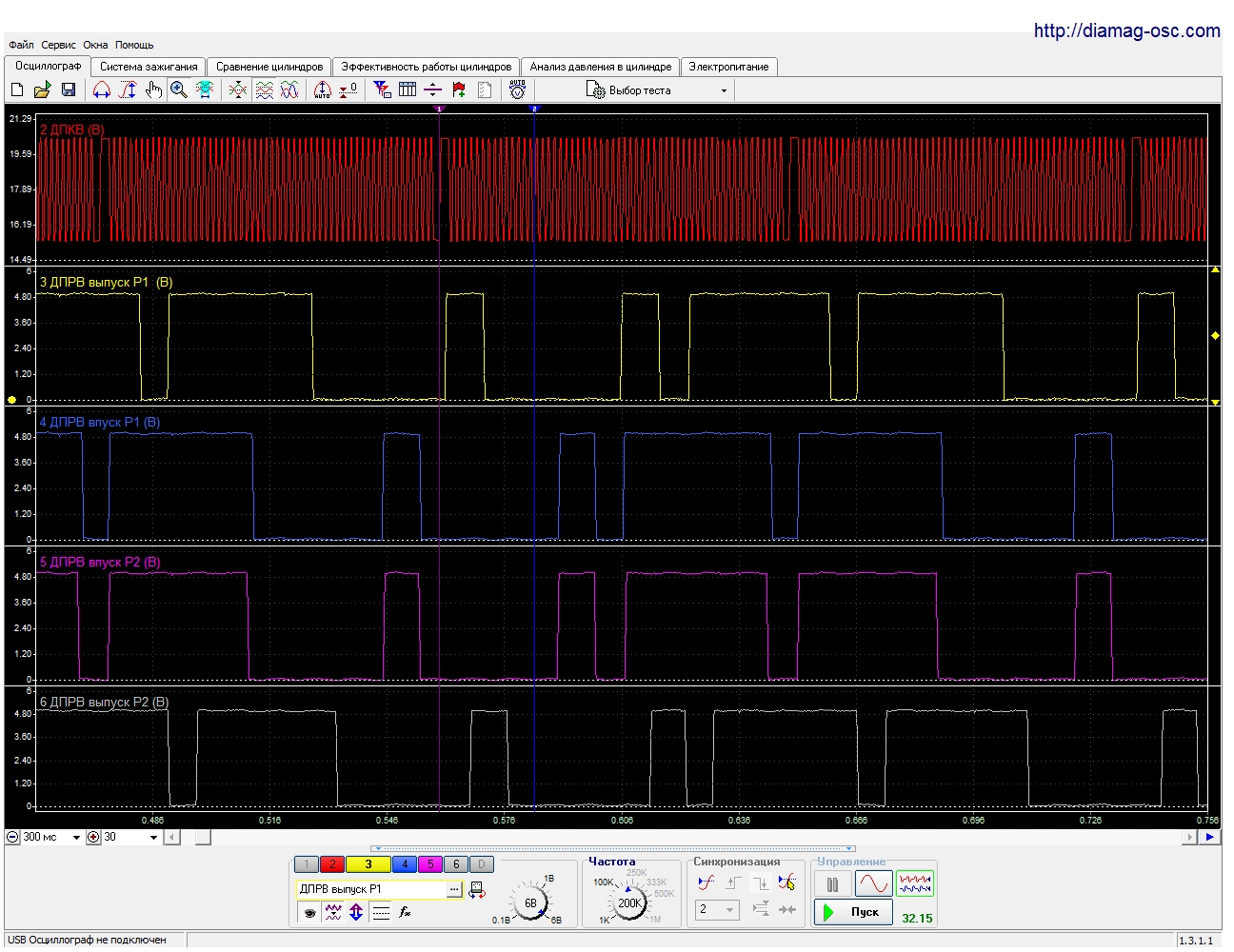Select the horizontal measurement arc tool

click(x=102, y=89)
